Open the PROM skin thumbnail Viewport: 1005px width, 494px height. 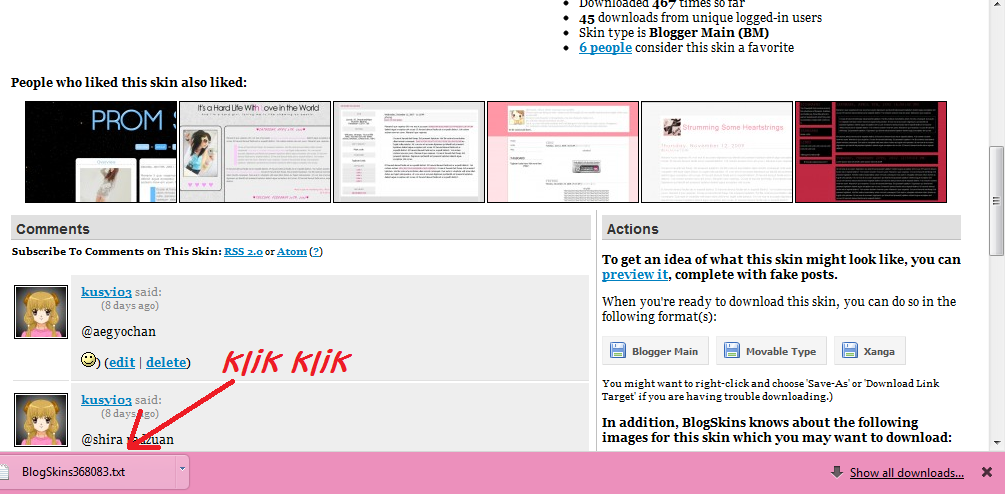click(x=101, y=152)
